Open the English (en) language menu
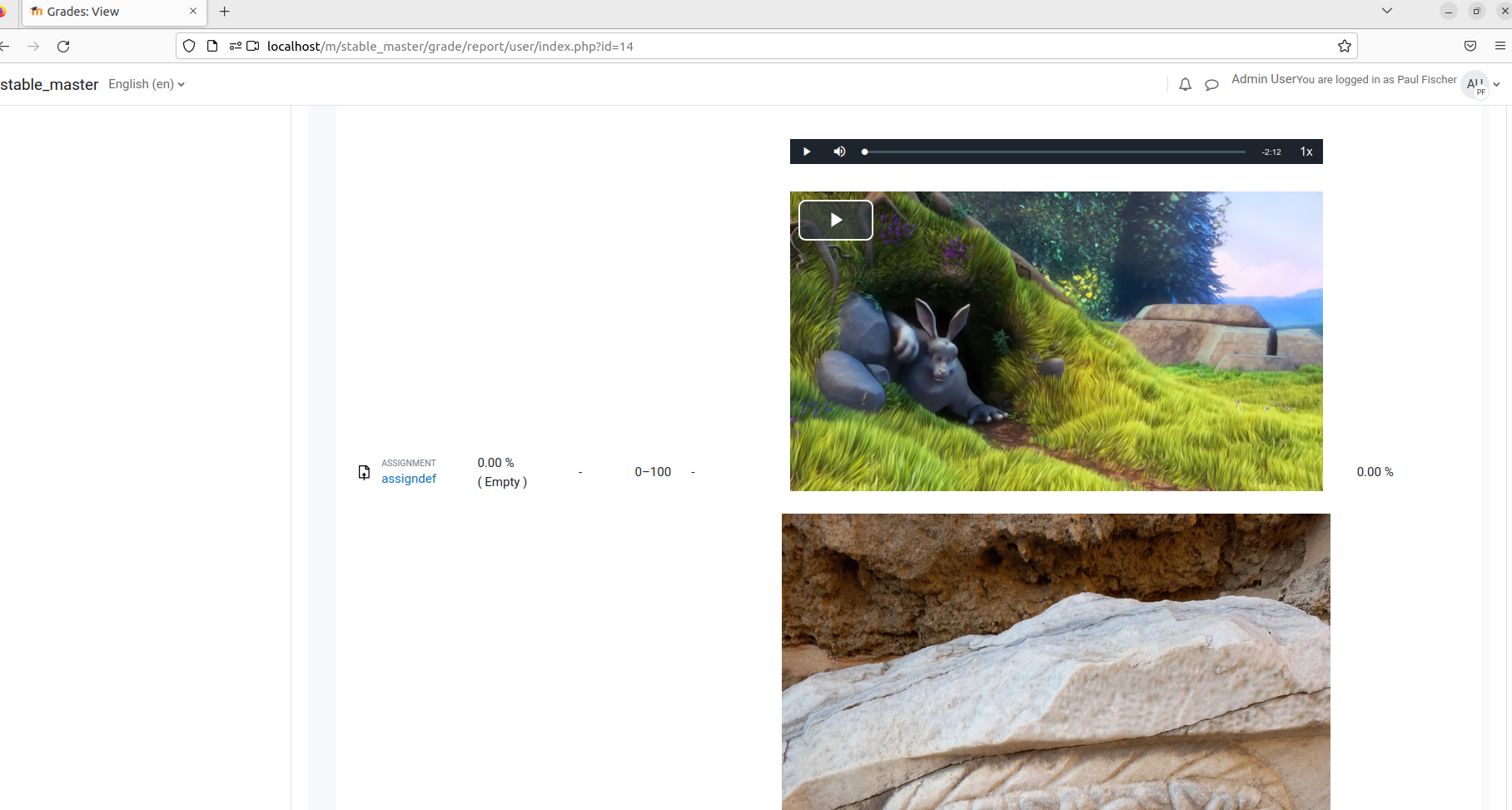This screenshot has width=1512, height=810. coord(147,84)
